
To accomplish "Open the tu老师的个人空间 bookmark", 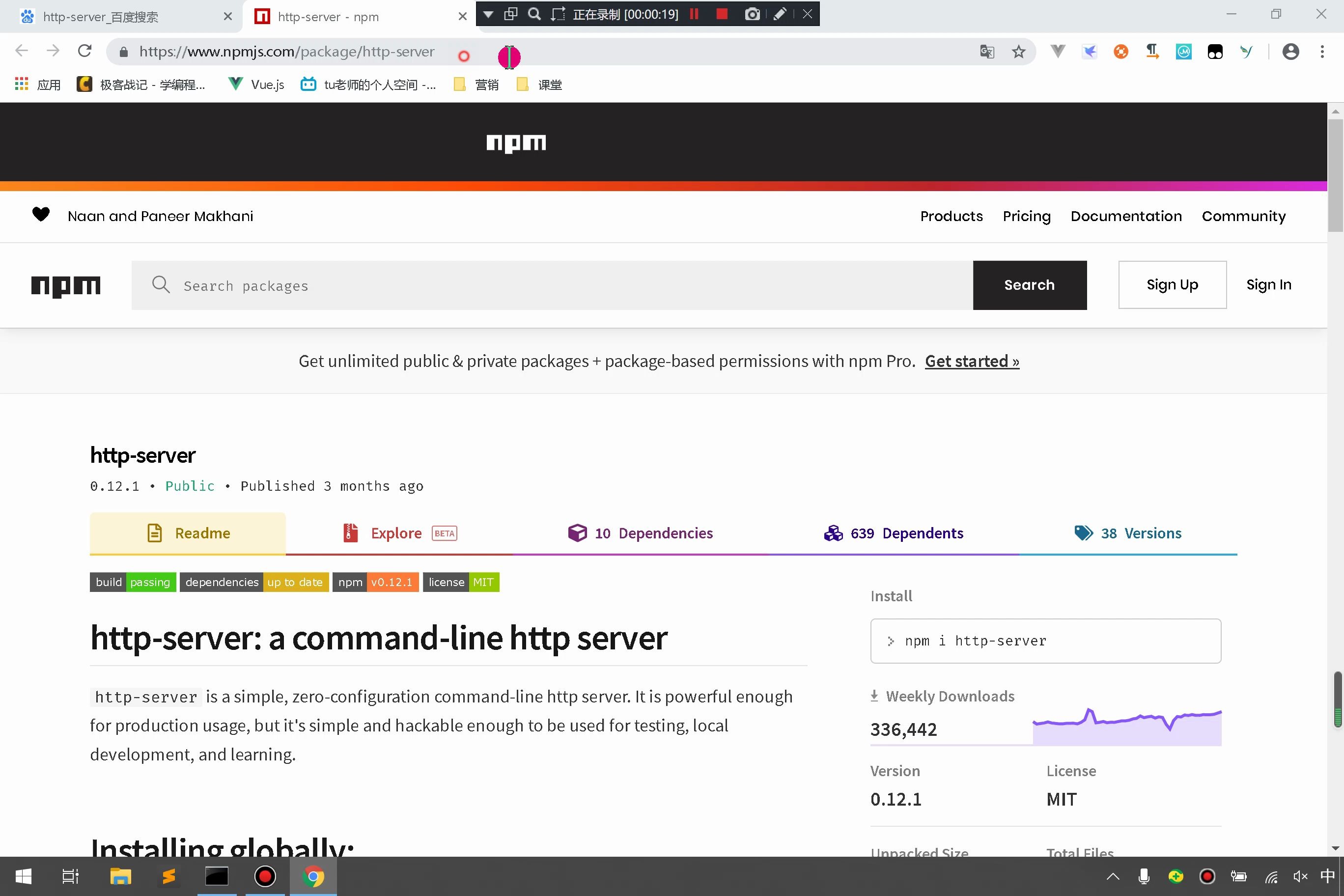I will click(x=368, y=84).
